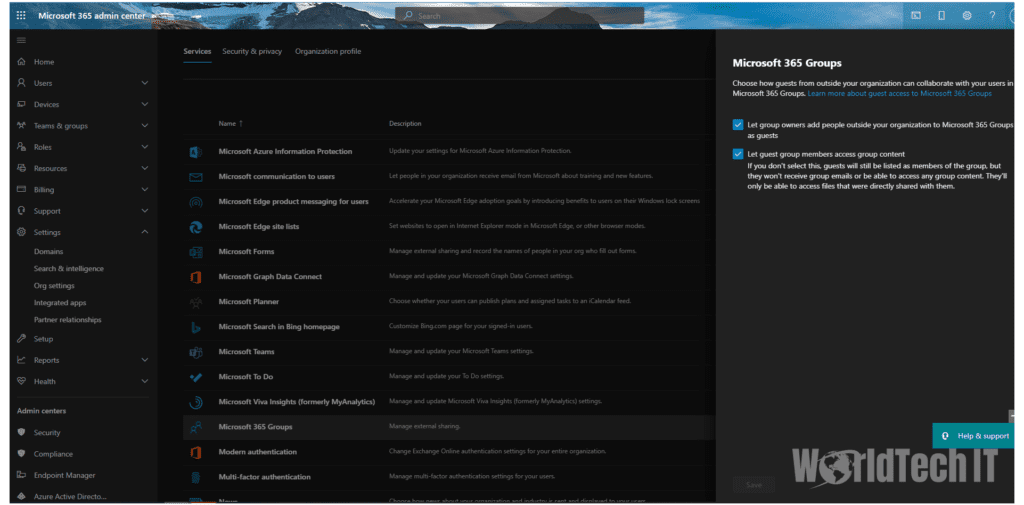Click Microsoft 365 Groups row icon
Screen dimensions: 1024x505
tap(195, 427)
